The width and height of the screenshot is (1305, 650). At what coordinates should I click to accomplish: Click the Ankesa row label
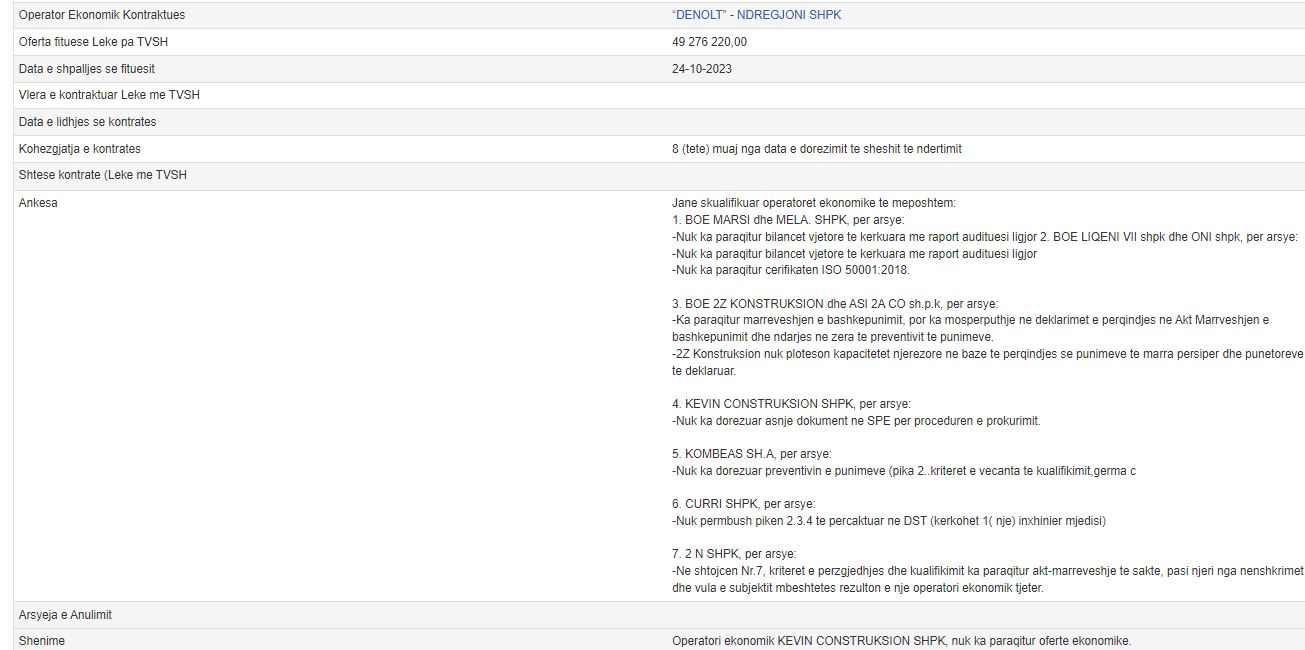coord(38,203)
